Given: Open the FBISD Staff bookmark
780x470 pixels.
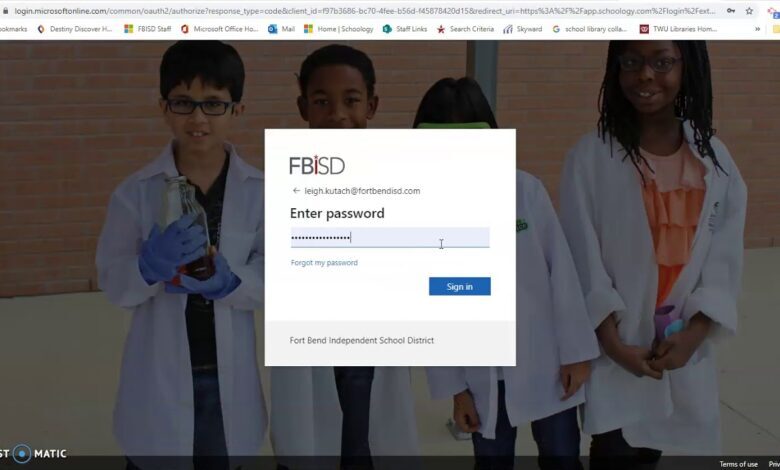Looking at the screenshot, I should point(148,29).
